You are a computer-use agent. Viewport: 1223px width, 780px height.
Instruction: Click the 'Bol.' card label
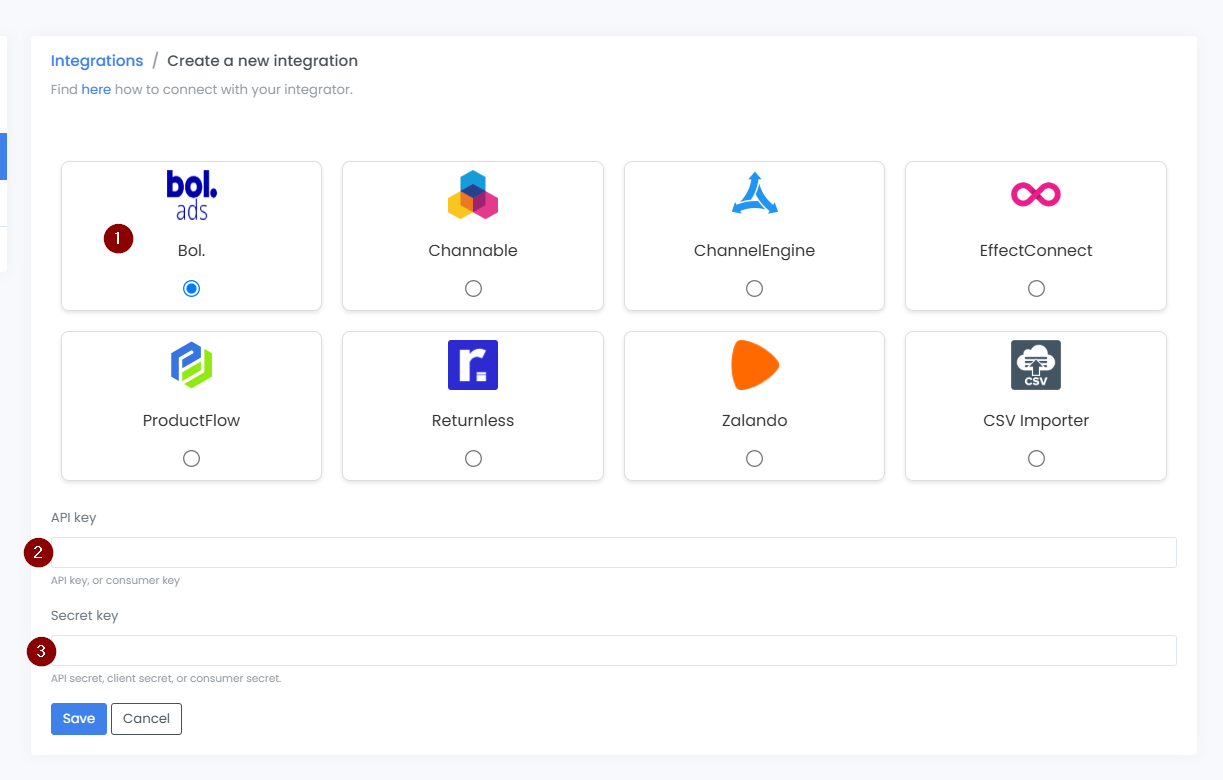coord(191,250)
